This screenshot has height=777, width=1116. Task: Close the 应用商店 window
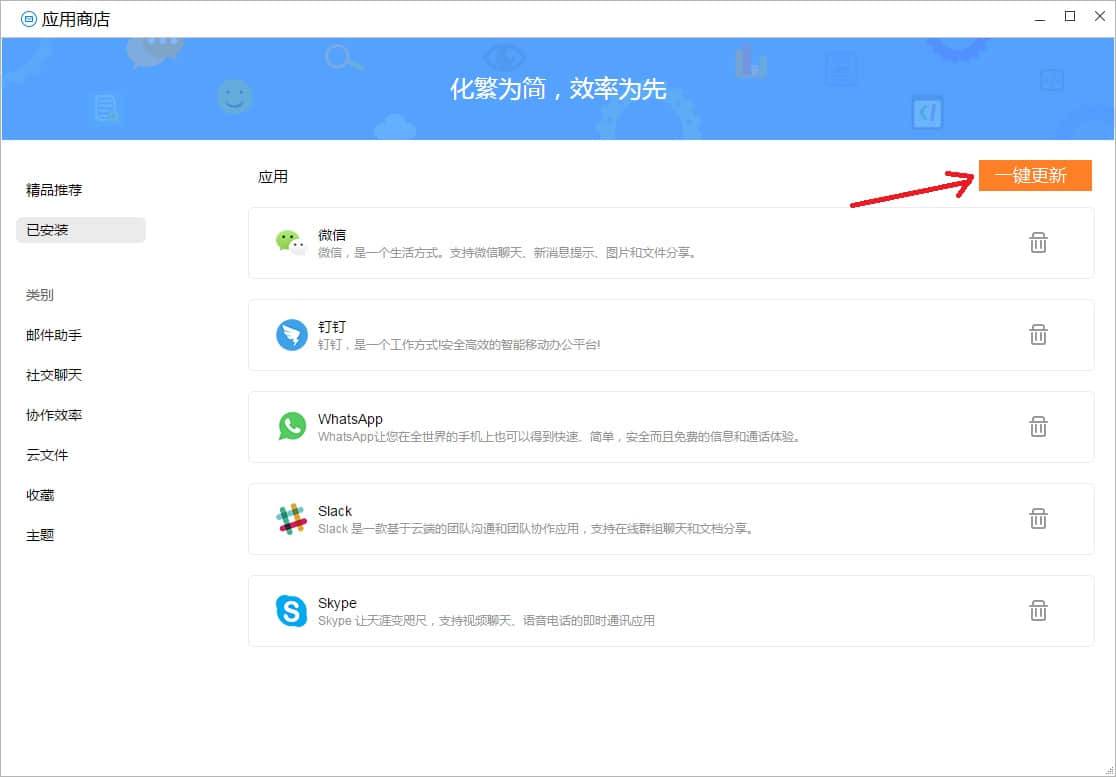click(x=1100, y=16)
